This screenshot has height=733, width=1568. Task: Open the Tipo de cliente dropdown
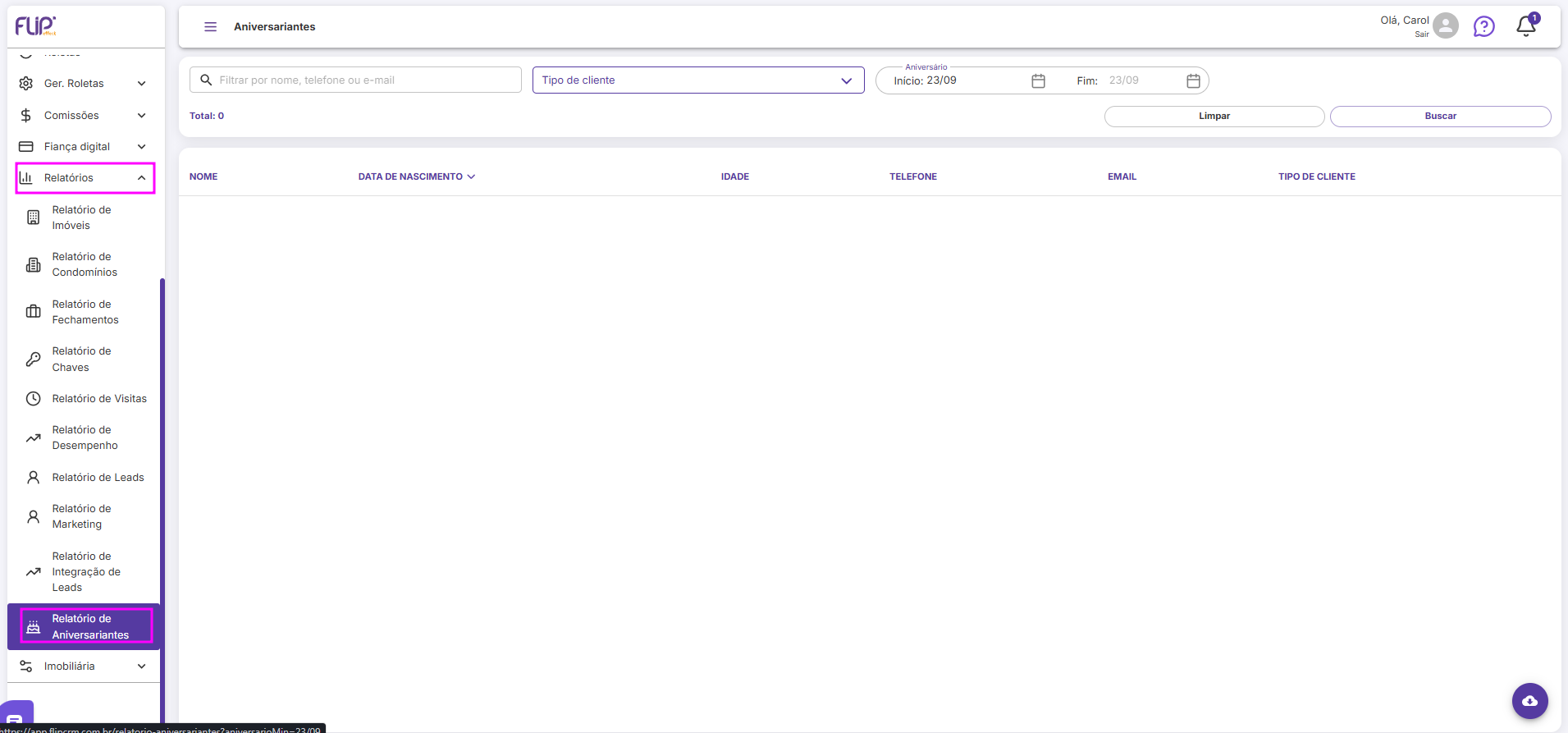(698, 80)
